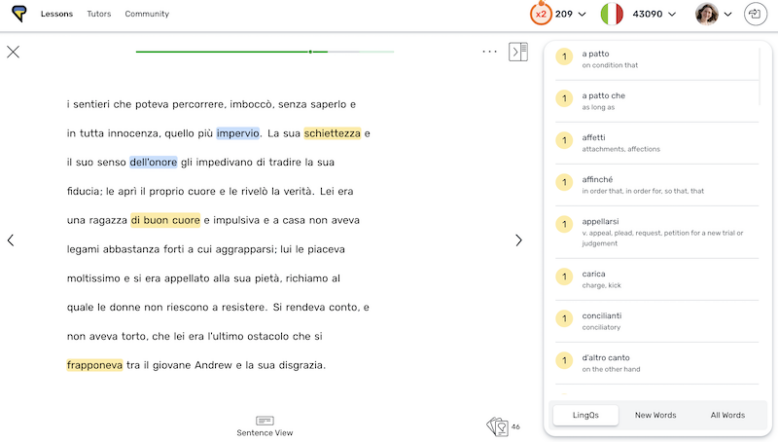
Task: Click the highlighted word schiettezza
Action: point(332,133)
